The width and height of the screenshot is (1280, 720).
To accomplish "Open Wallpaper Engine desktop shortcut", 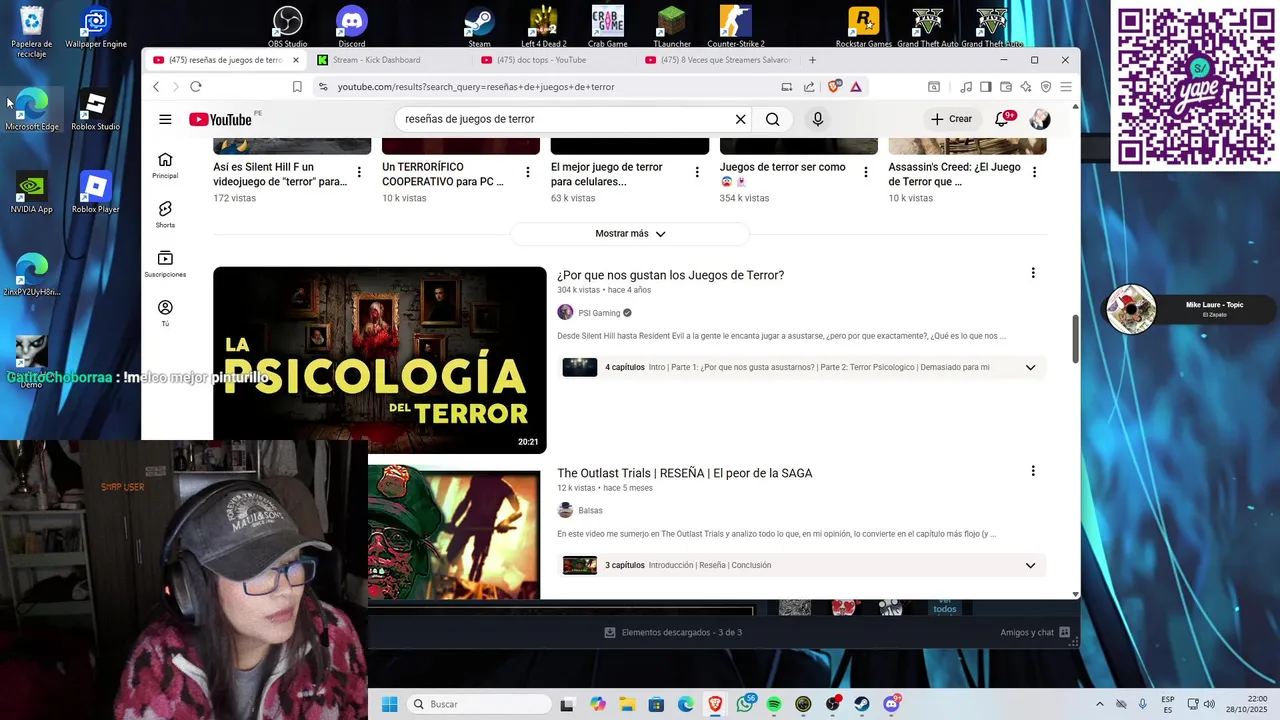I will pyautogui.click(x=96, y=27).
